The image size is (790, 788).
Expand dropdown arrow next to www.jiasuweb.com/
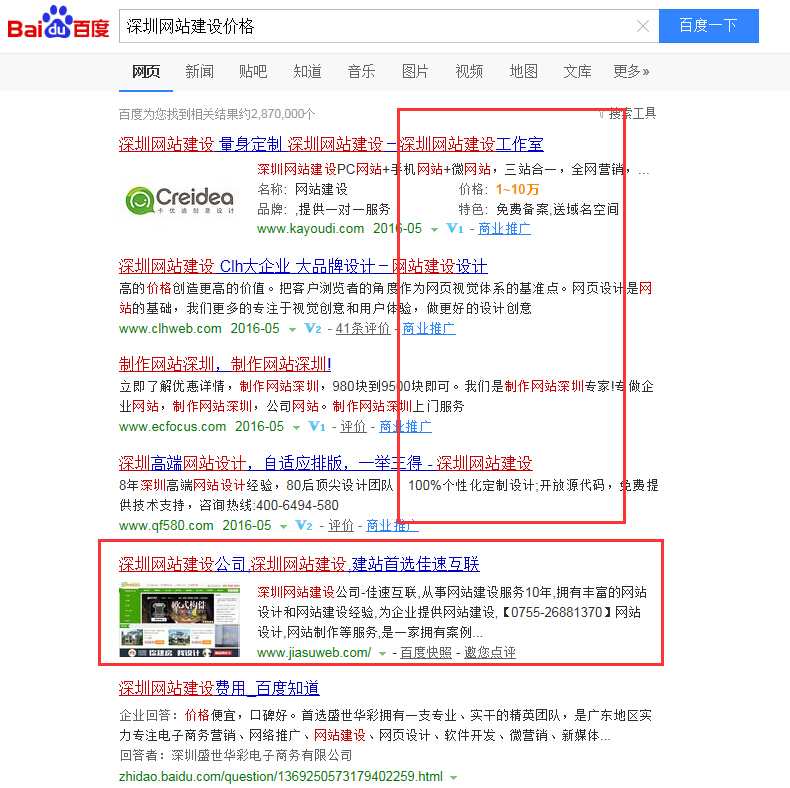pos(382,654)
